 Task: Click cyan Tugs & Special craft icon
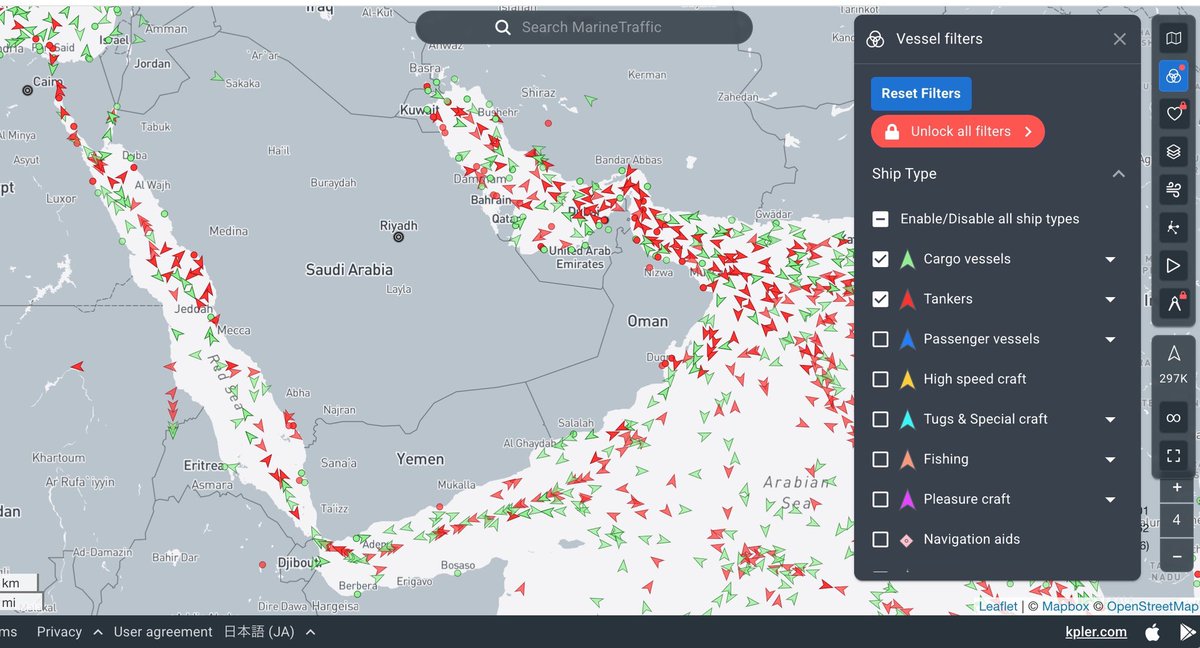click(907, 419)
